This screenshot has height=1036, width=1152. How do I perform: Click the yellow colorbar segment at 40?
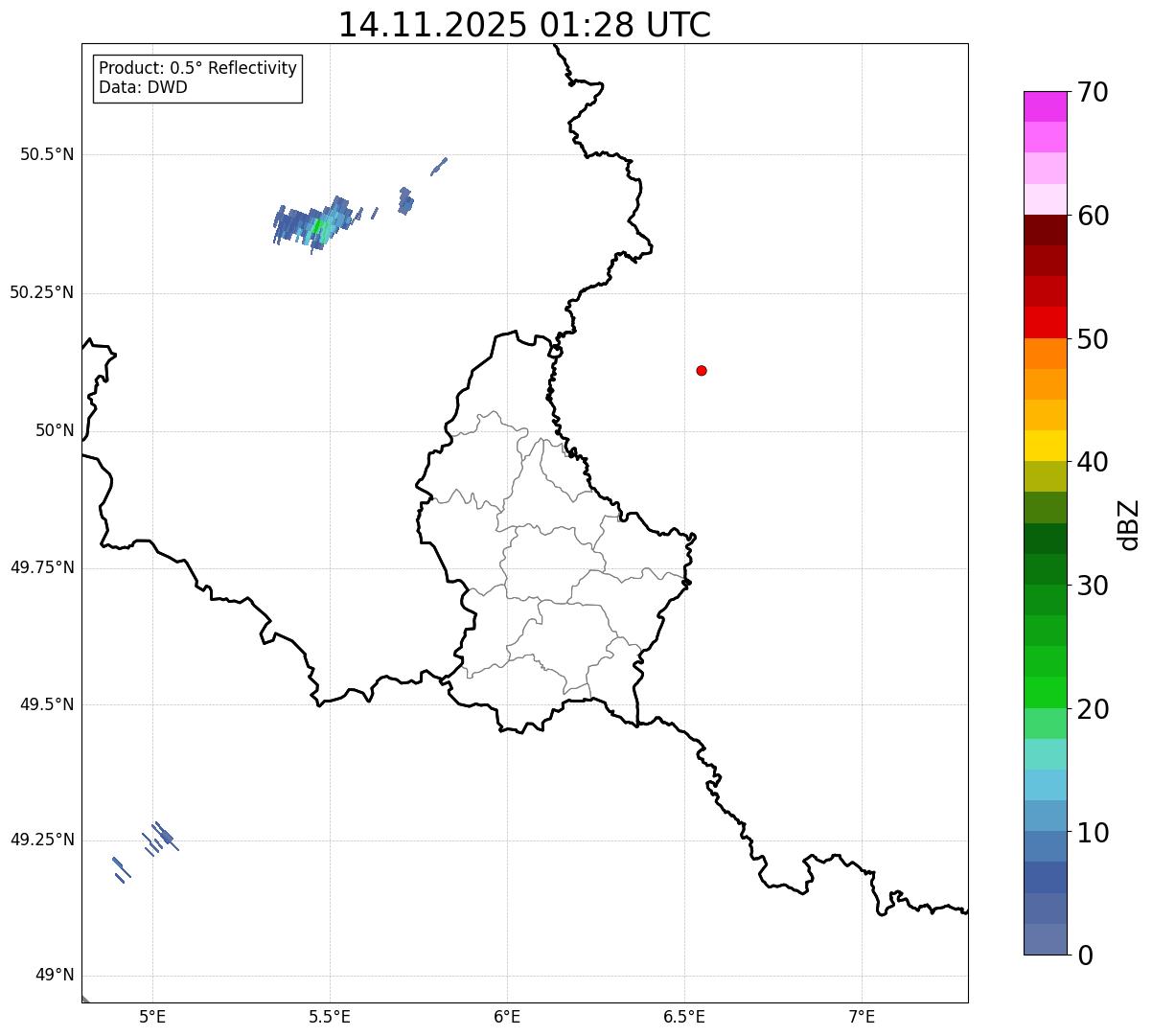(1046, 446)
